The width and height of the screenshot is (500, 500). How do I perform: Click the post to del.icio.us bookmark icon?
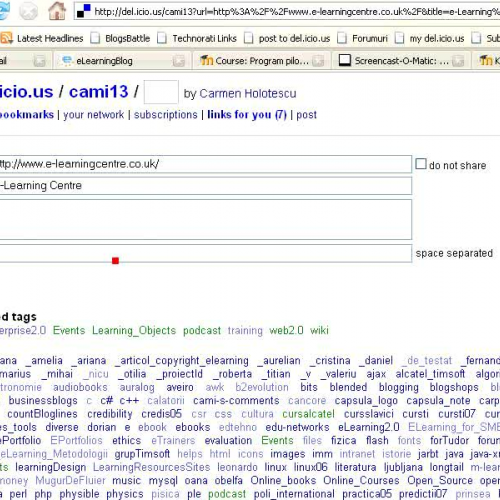pos(249,38)
